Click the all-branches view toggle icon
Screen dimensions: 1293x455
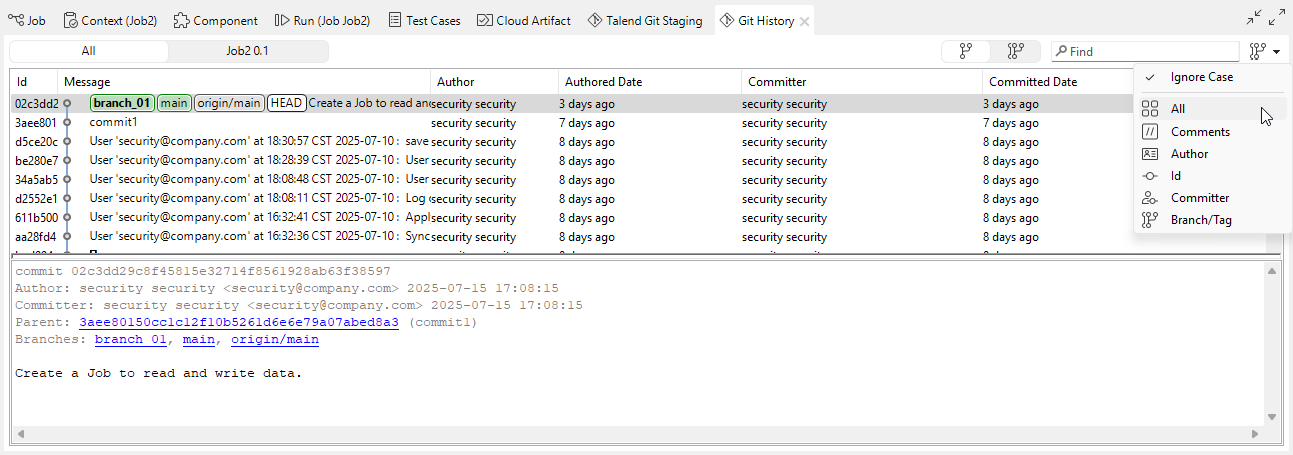tap(1015, 51)
